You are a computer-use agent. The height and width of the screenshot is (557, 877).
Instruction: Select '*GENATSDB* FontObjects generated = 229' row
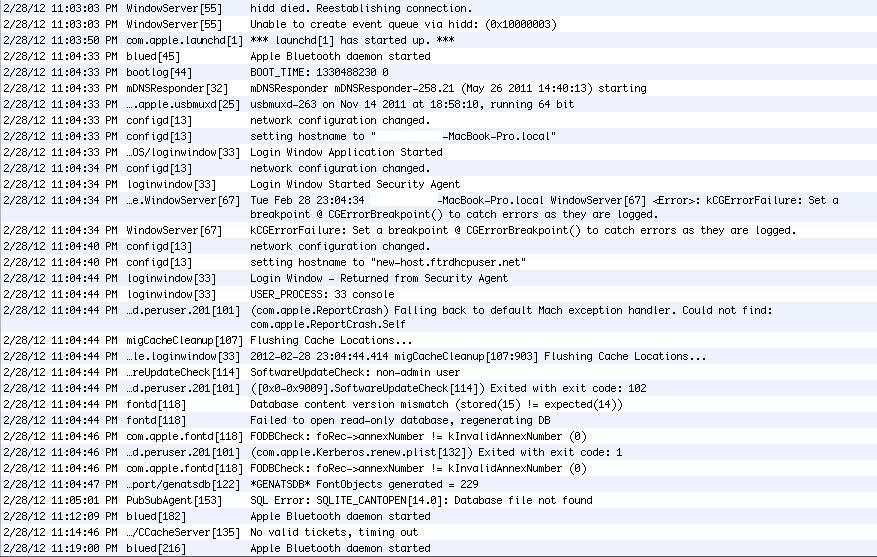[x=438, y=484]
